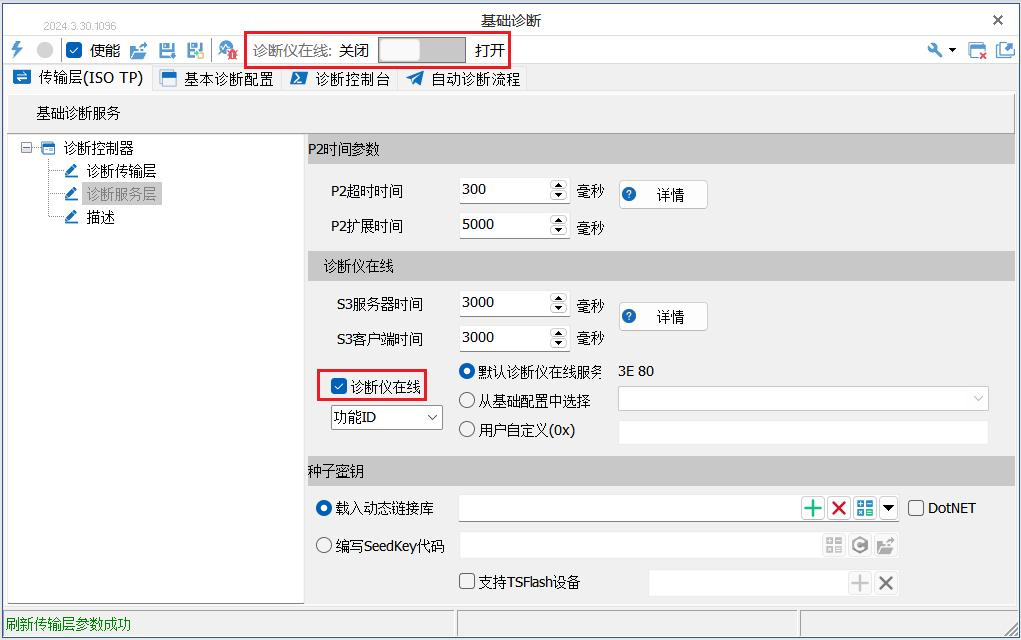Screen dimensions: 1021x640
Task: Decrease the P2扩展时间 value with down arrow
Action: click(x=558, y=230)
